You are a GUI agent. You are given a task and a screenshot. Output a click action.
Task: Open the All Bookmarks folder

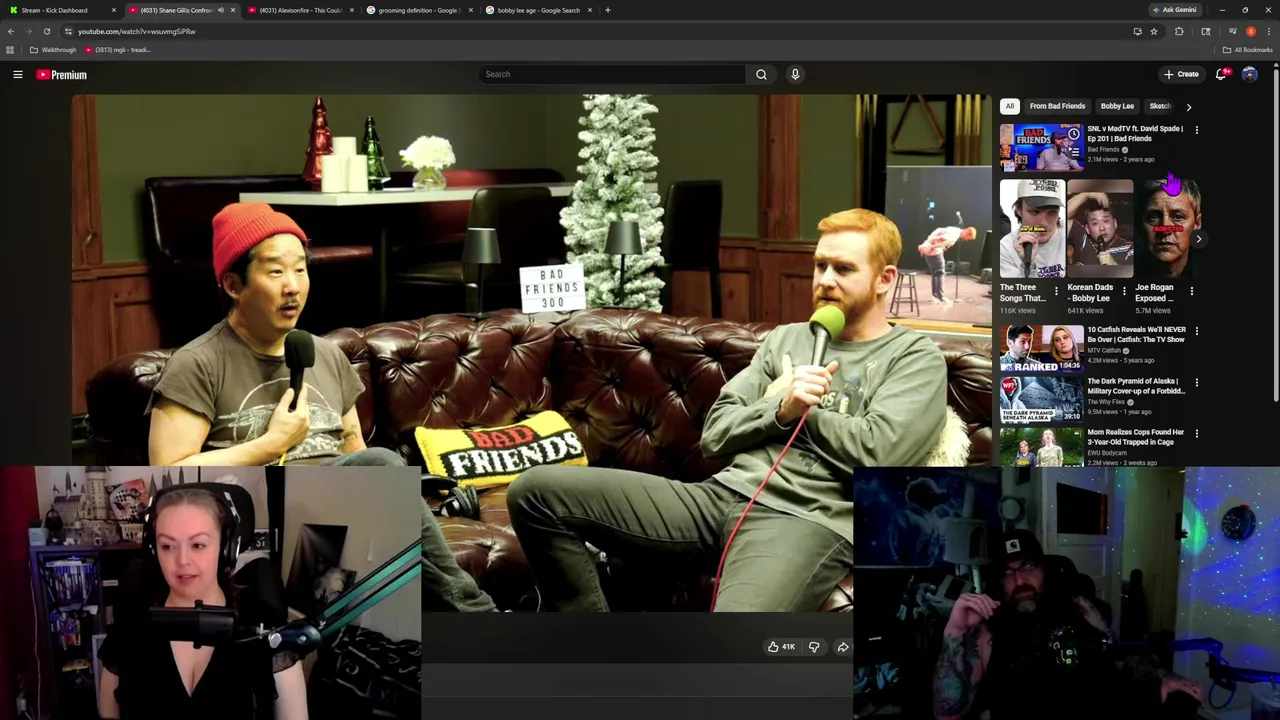[x=1246, y=50]
